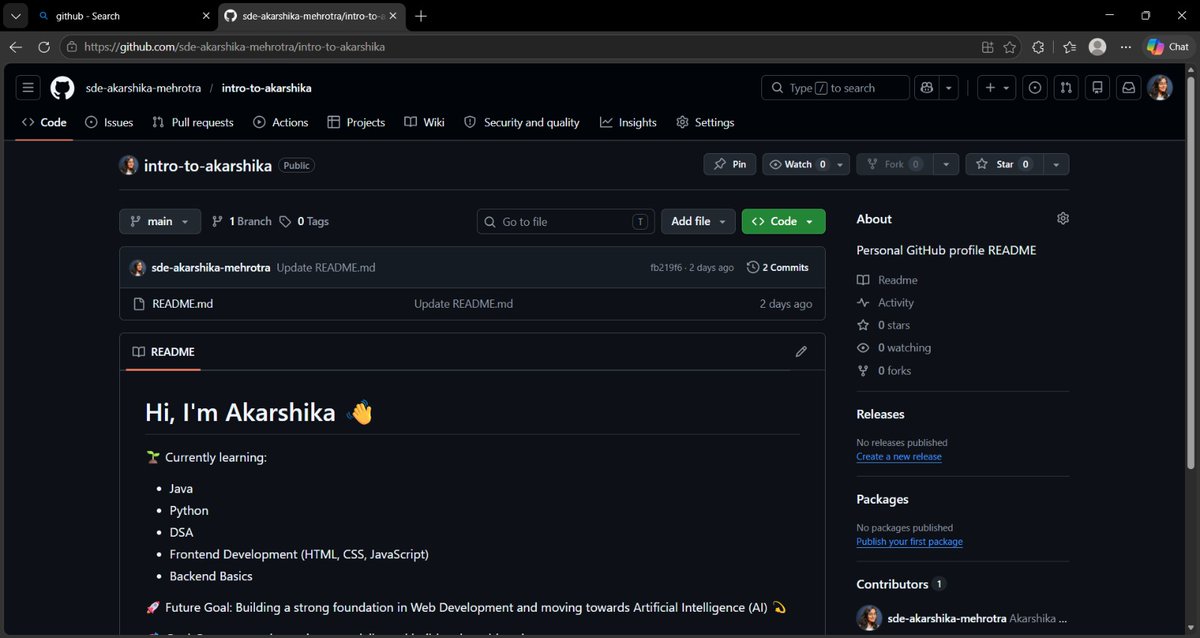Expand the Star lists dropdown arrow
The height and width of the screenshot is (638, 1200).
1055,164
